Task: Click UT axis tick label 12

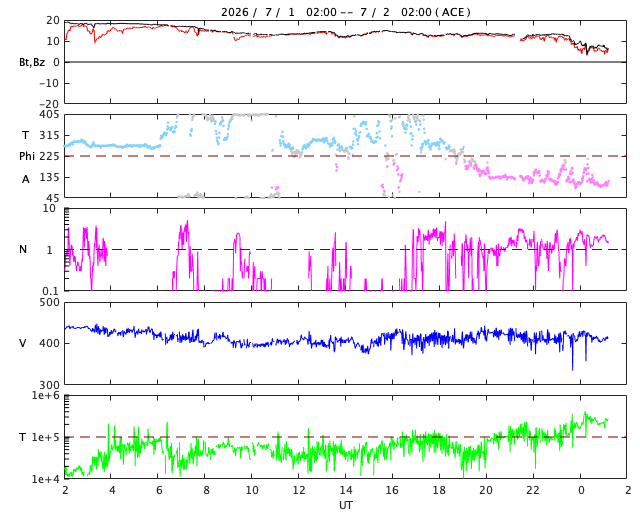Action: (299, 490)
